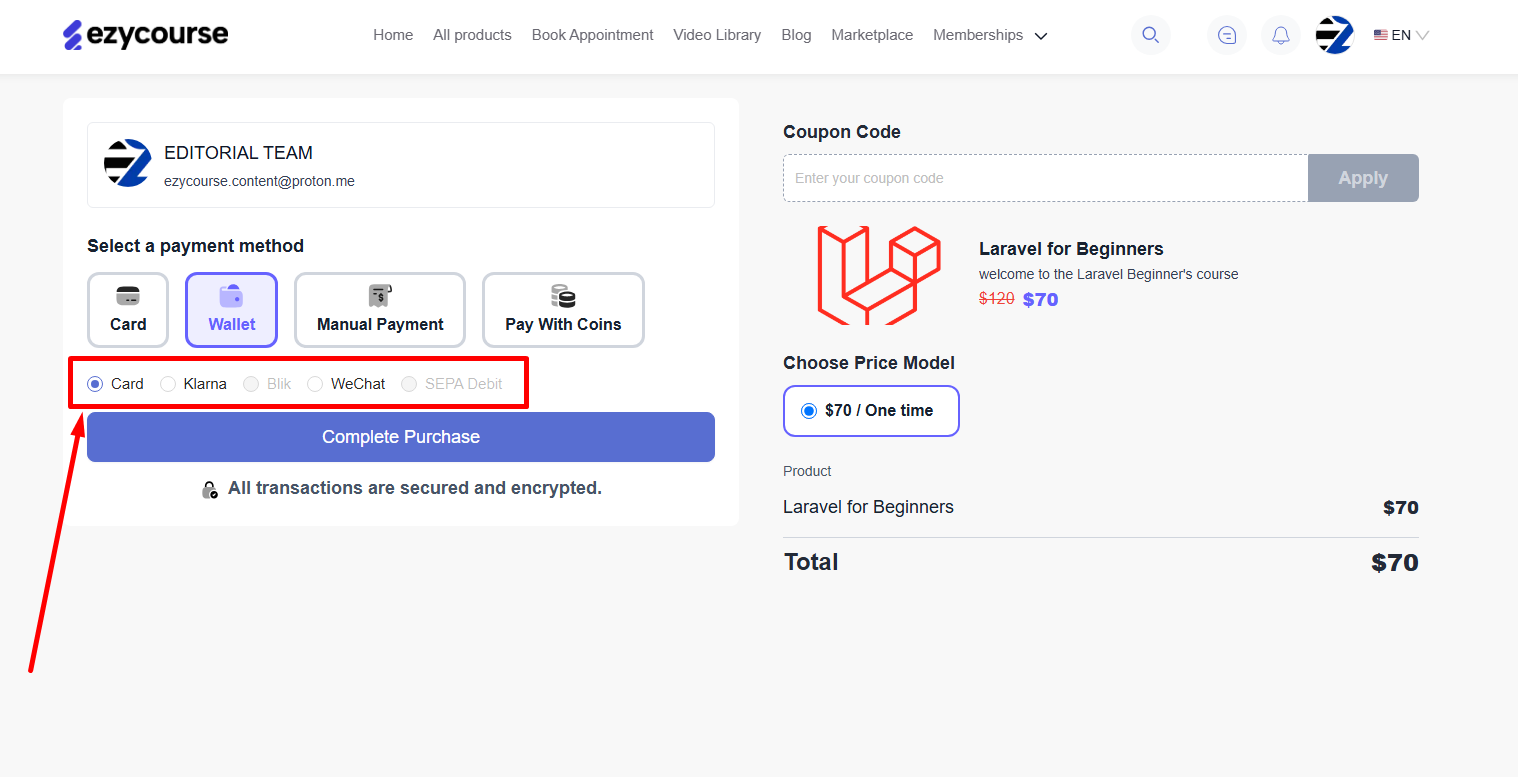Click the Laravel course logo thumbnail
Viewport: 1518px width, 777px height.
point(879,275)
